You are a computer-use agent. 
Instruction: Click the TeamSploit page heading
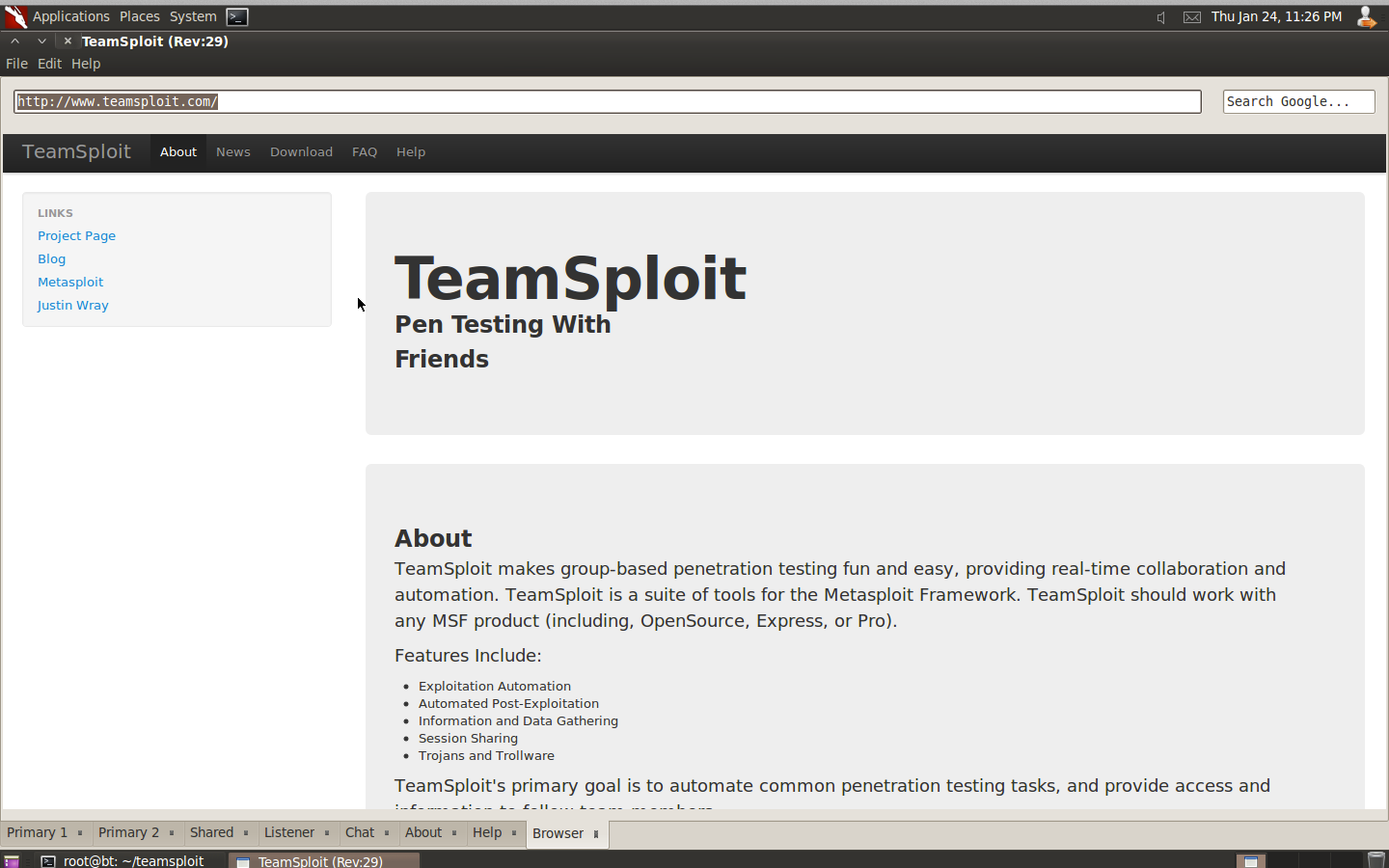point(570,279)
